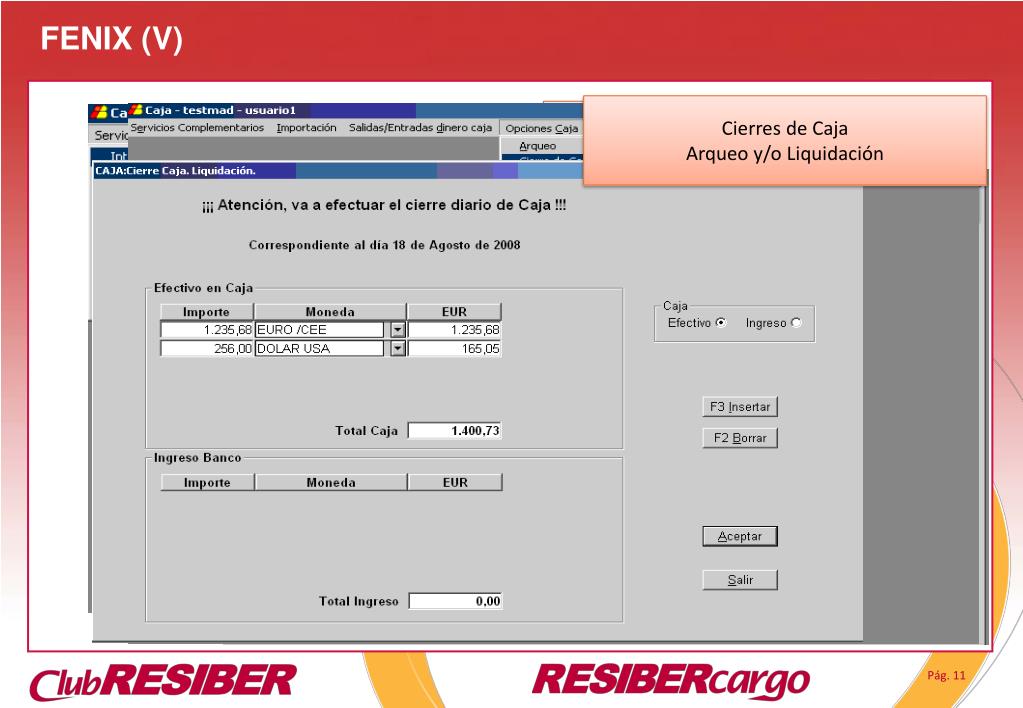Screen dimensions: 1023x708
Task: Click the EUR amount 1.235,68 in EURO row
Action: click(455, 330)
